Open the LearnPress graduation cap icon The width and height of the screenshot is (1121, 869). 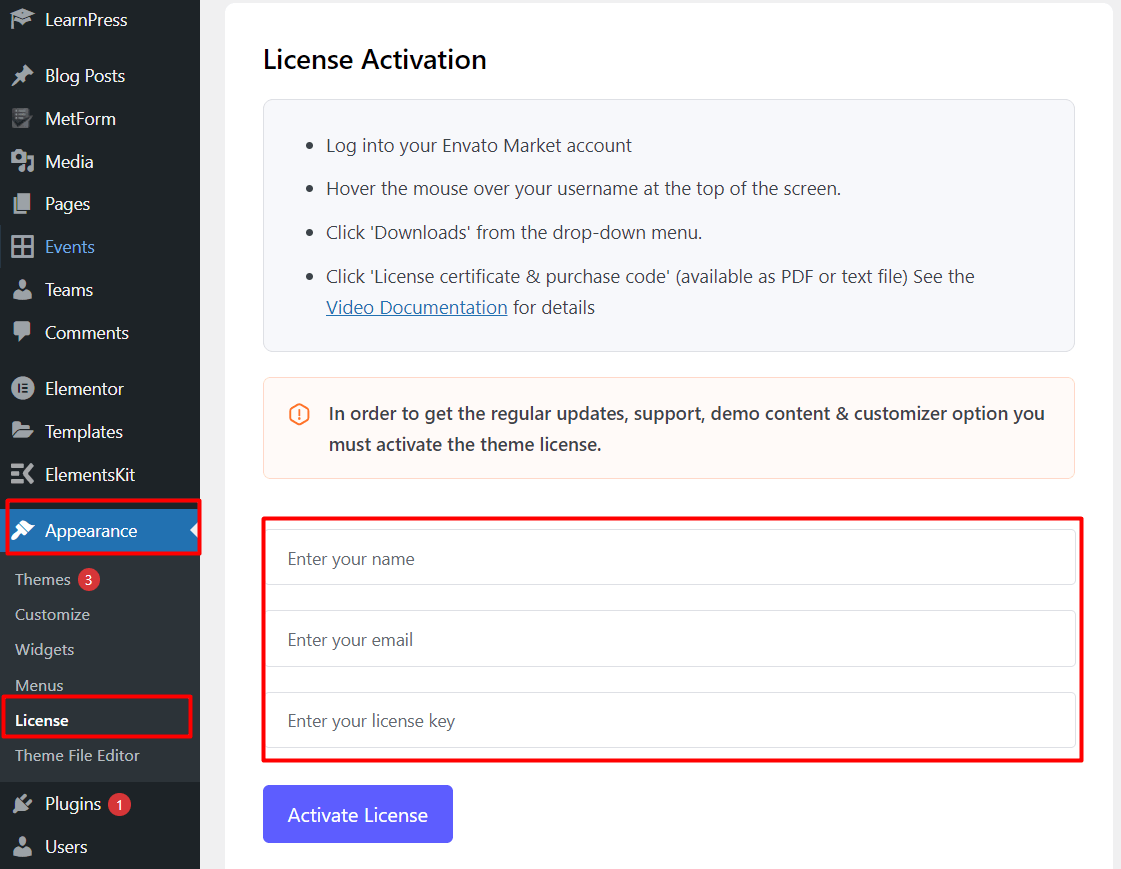click(x=21, y=18)
